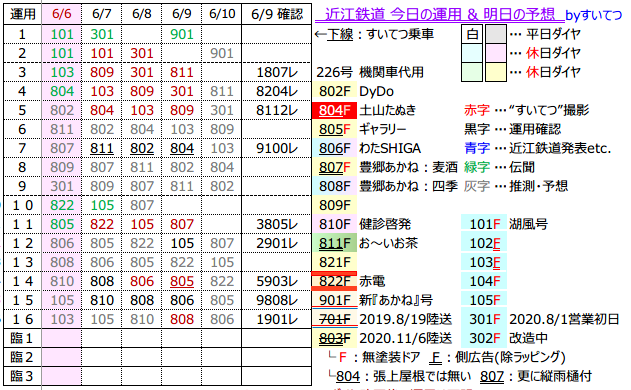
Task: Select the green 811F お〜いお茶 cell
Action: click(x=334, y=243)
